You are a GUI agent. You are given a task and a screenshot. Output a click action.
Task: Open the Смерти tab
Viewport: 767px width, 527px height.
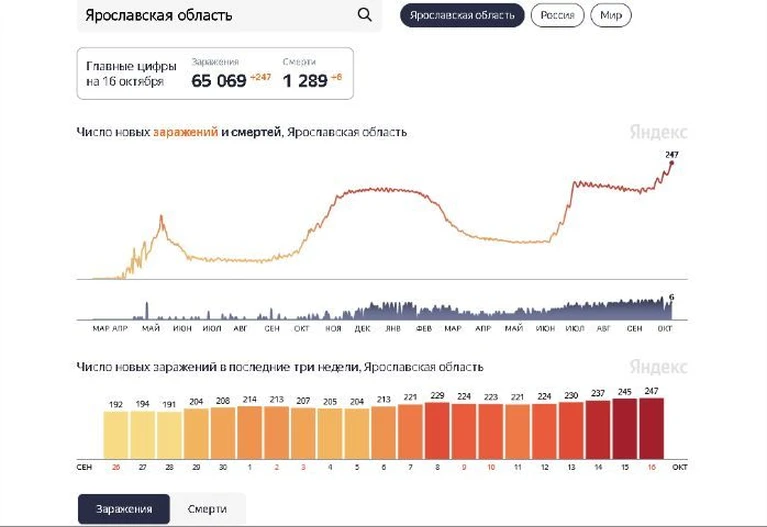point(207,509)
